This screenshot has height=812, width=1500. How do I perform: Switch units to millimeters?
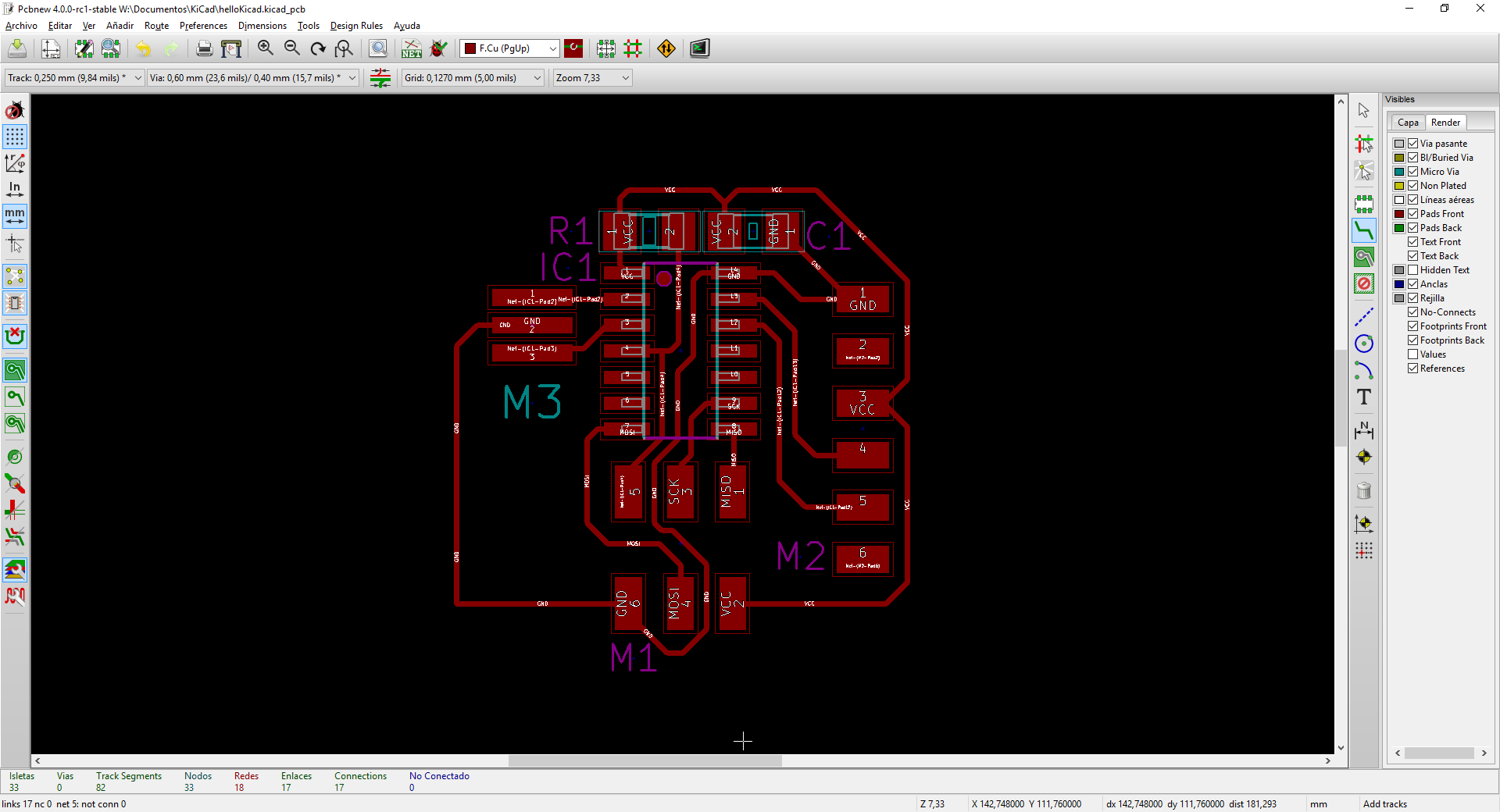pyautogui.click(x=15, y=215)
